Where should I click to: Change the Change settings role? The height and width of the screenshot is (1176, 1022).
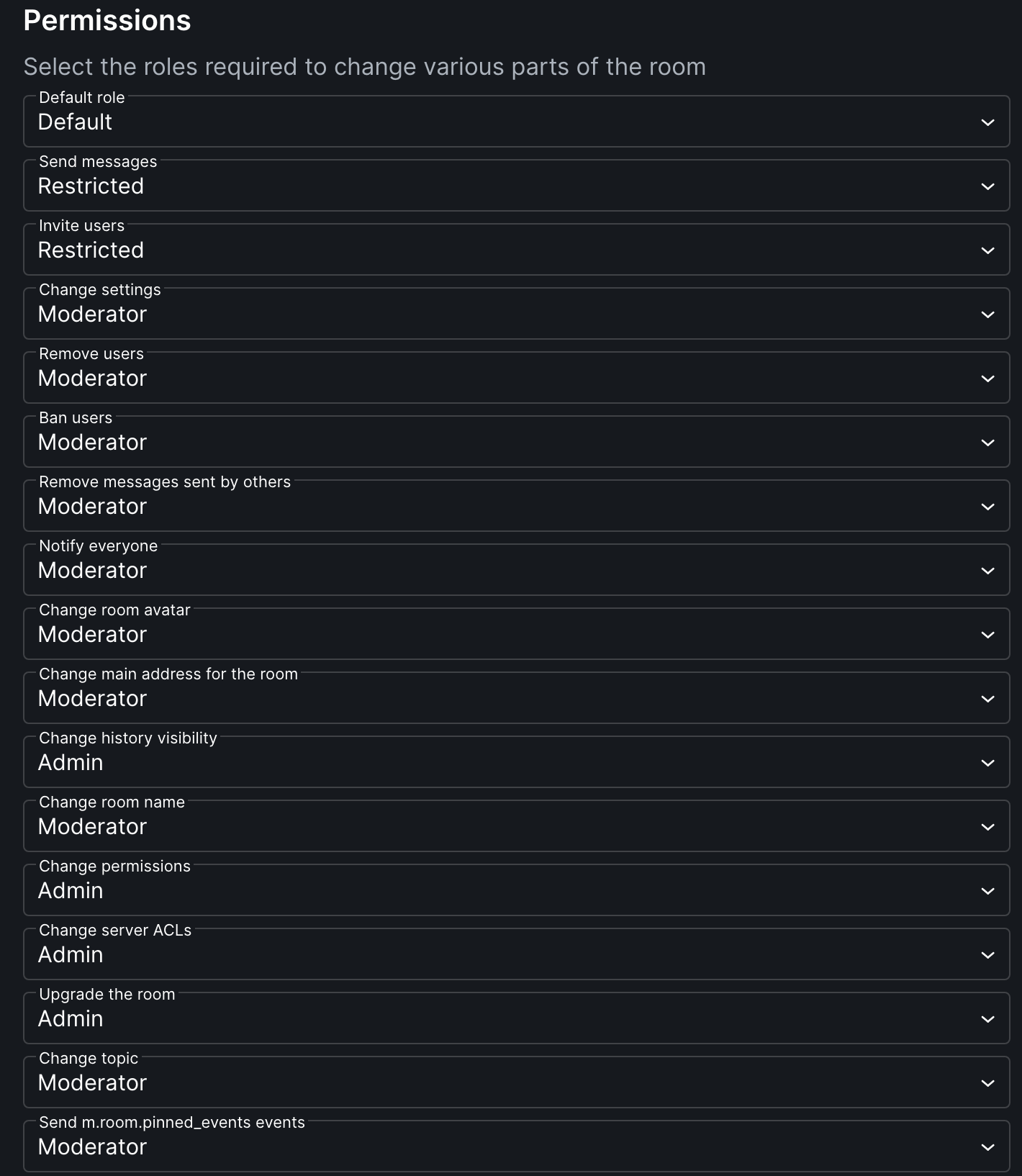(x=516, y=314)
